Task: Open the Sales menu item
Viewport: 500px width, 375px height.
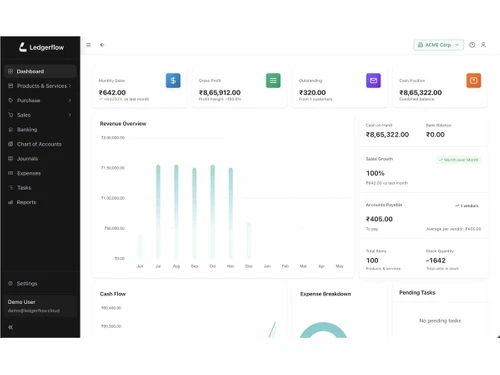Action: click(x=40, y=115)
